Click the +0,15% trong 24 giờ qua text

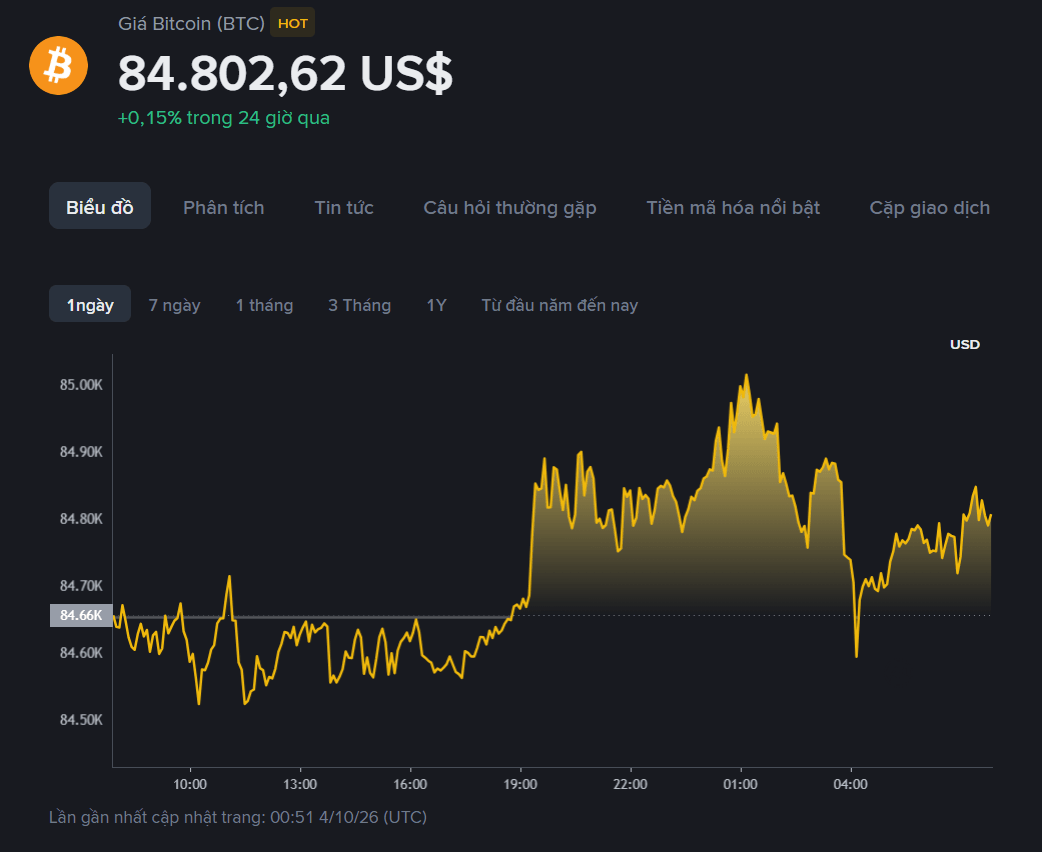point(223,118)
